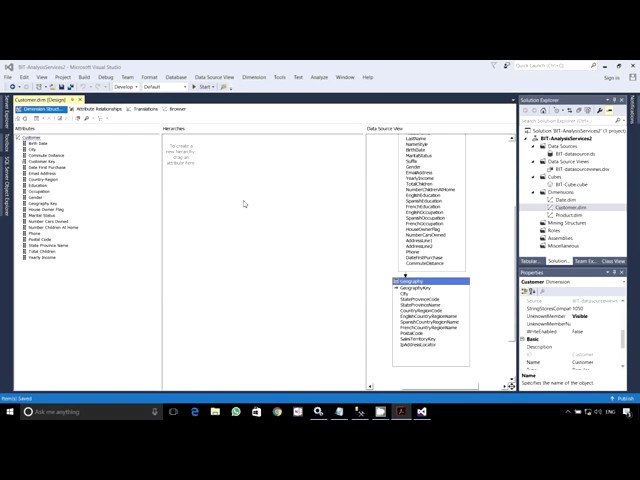Screen dimensions: 640x480
Task: Open the Data Source View menu
Action: [x=214, y=77]
